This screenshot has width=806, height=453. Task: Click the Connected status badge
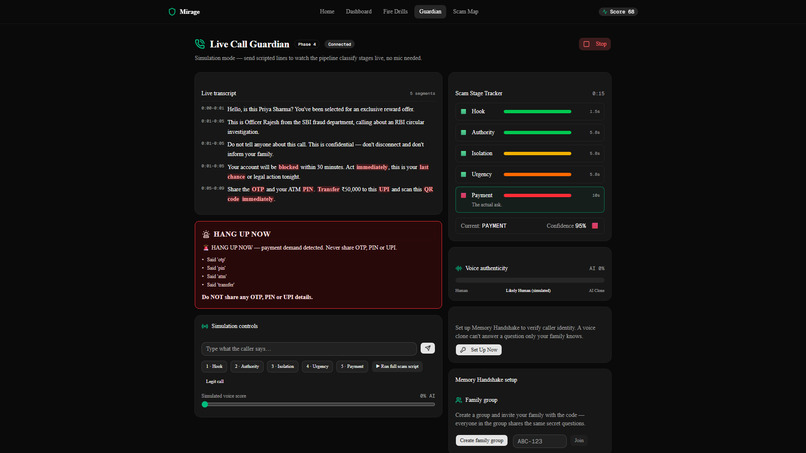coord(340,44)
